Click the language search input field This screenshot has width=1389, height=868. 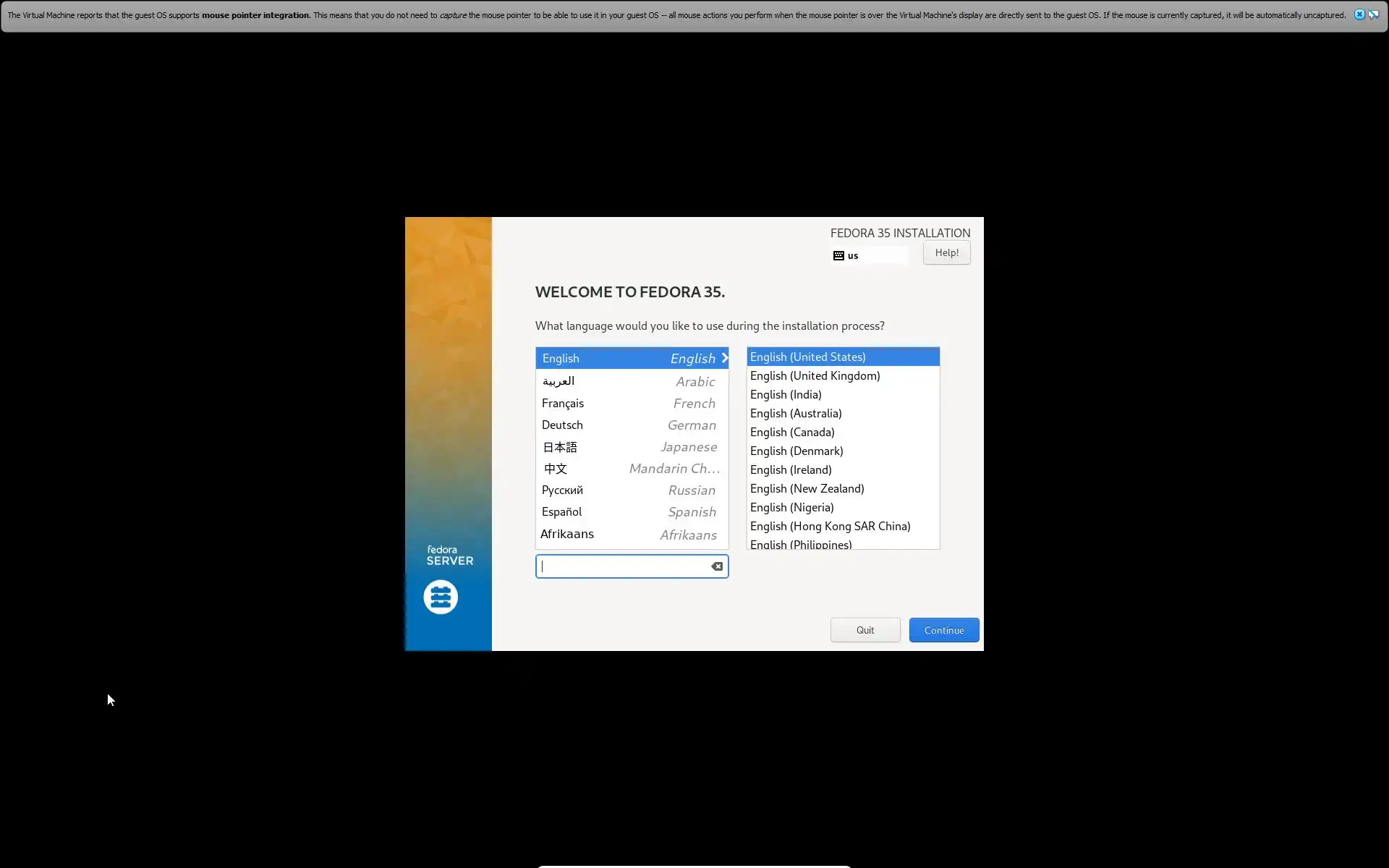click(622, 566)
